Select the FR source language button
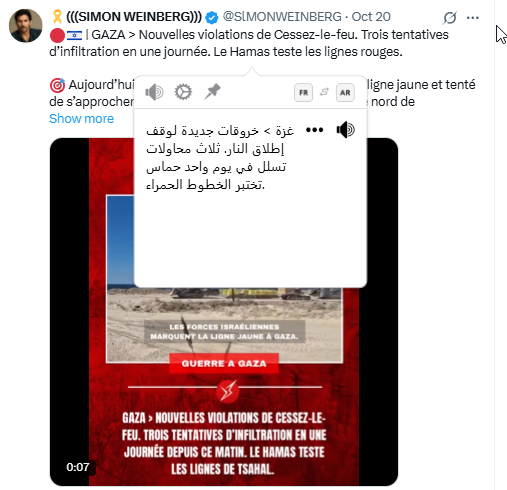 (303, 93)
